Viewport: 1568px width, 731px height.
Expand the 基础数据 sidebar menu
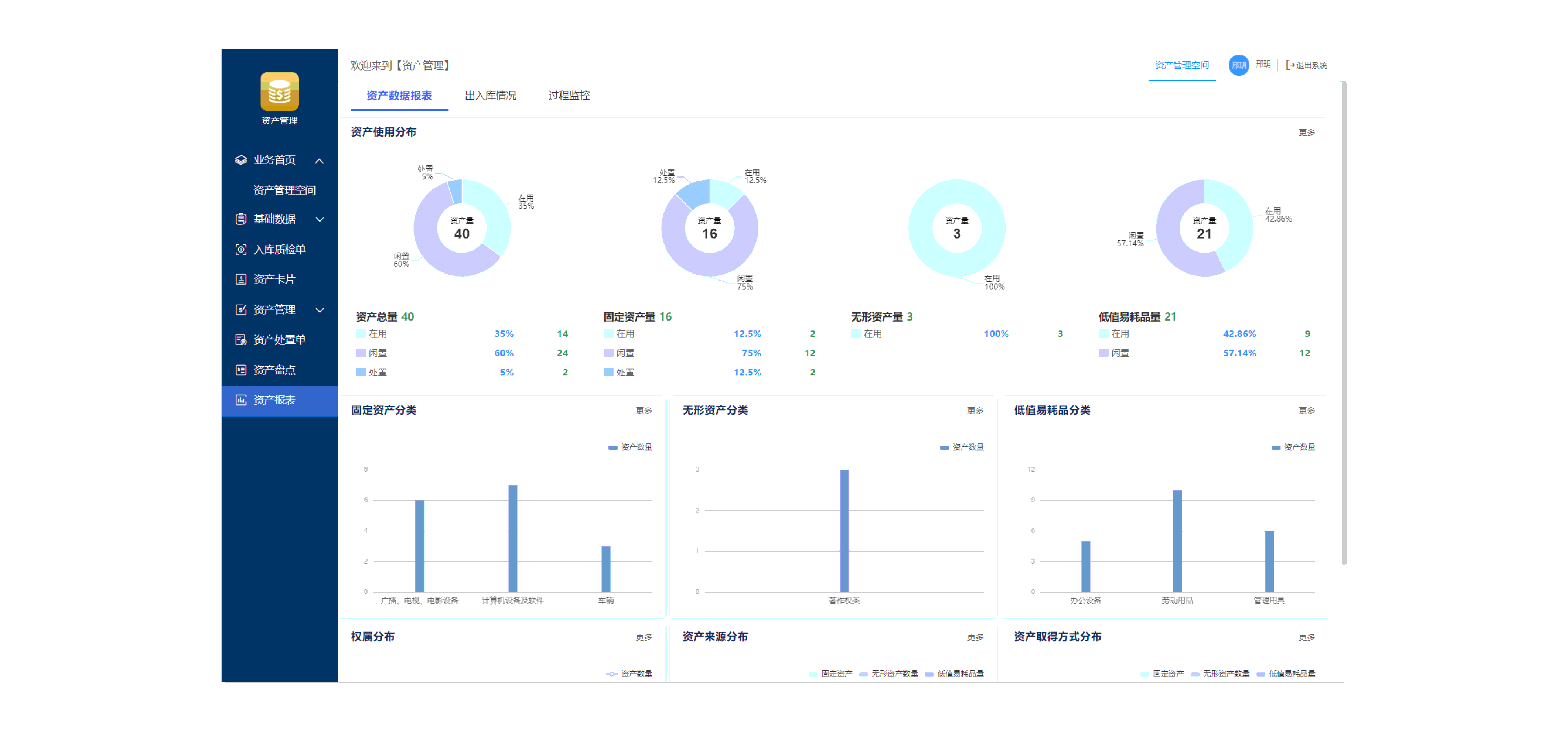(320, 219)
